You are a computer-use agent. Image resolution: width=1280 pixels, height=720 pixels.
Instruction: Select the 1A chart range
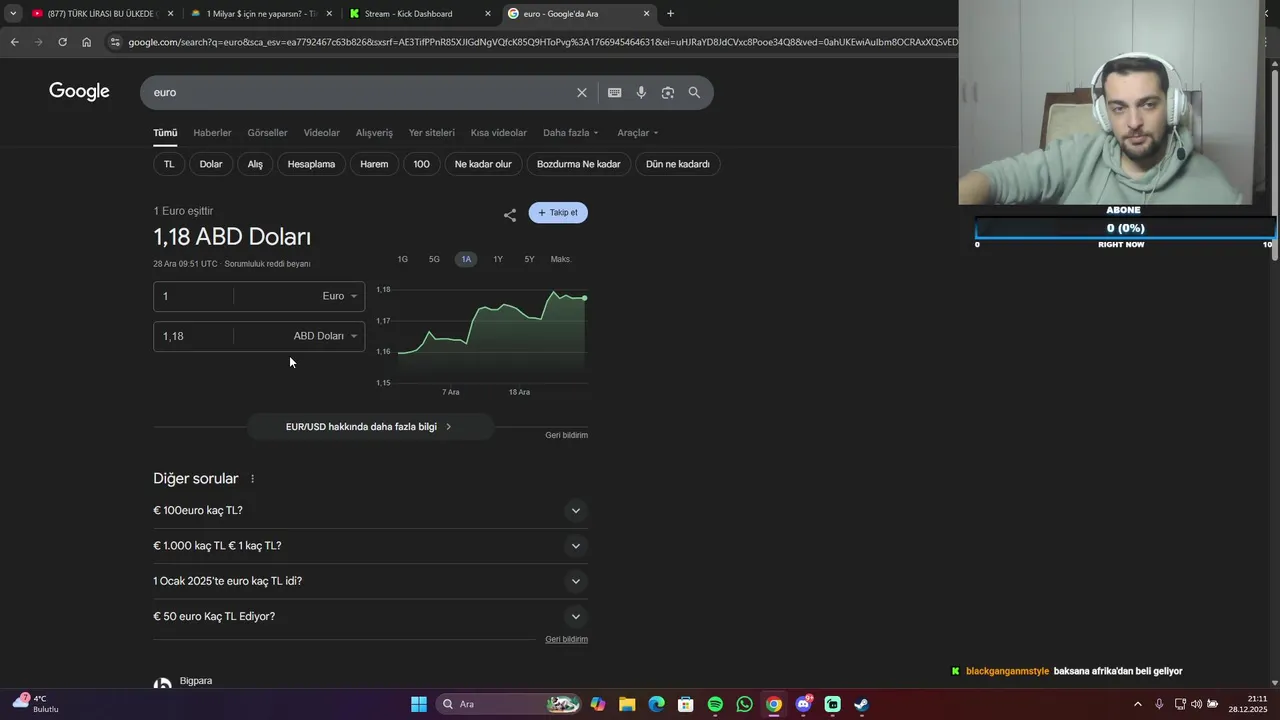466,259
